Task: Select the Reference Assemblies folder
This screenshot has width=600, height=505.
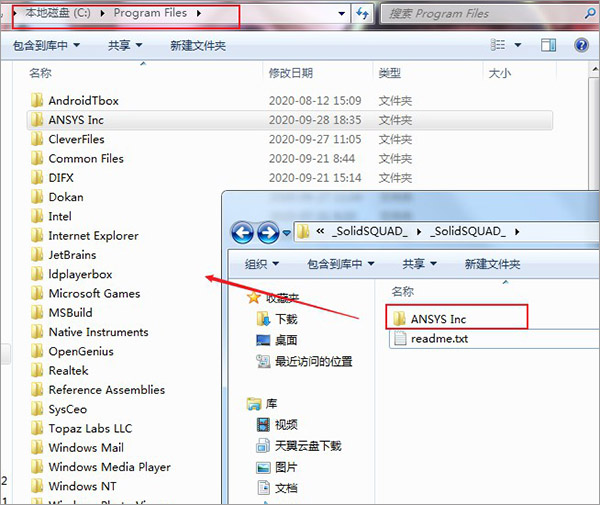Action: point(98,389)
